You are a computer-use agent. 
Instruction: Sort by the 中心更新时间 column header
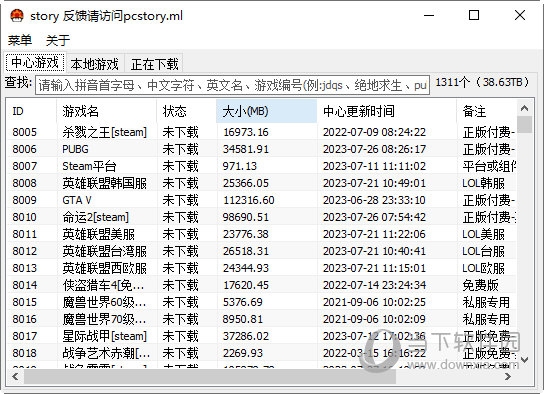[x=387, y=111]
